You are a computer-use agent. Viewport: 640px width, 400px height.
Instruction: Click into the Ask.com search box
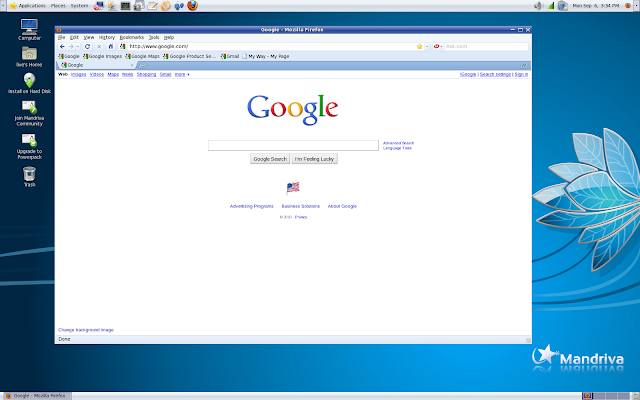click(x=486, y=47)
